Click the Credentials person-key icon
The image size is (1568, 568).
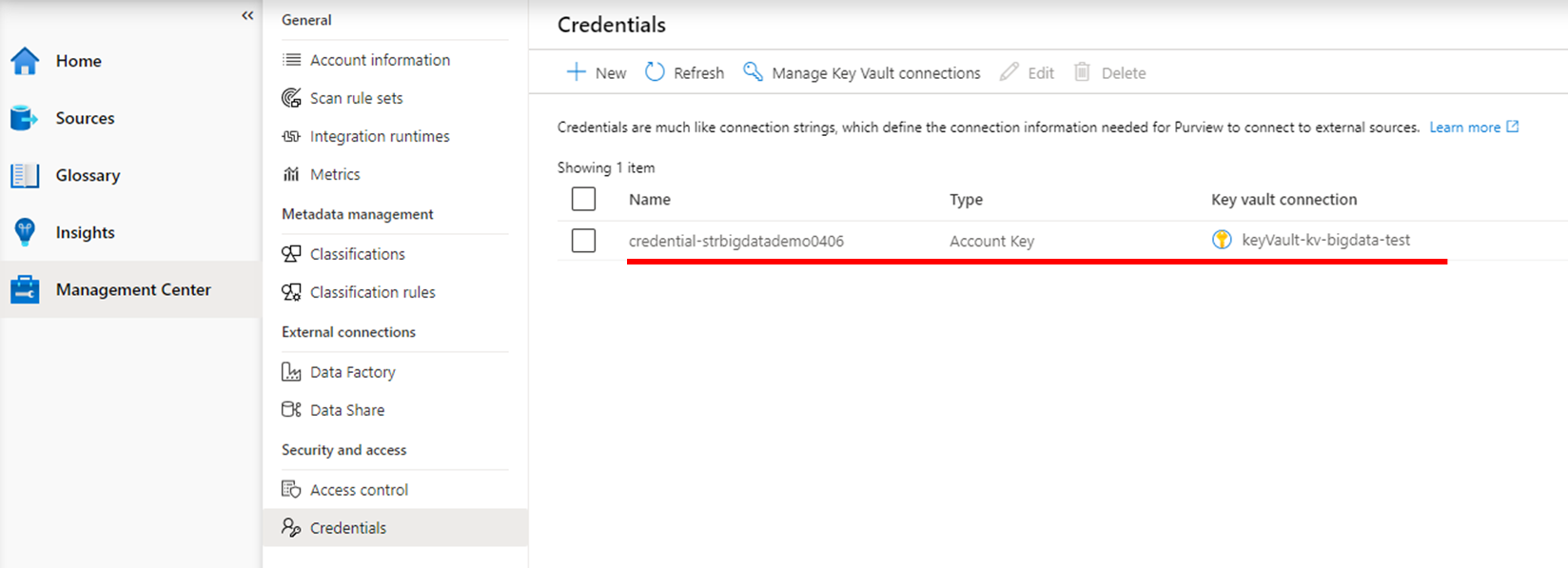[x=291, y=528]
